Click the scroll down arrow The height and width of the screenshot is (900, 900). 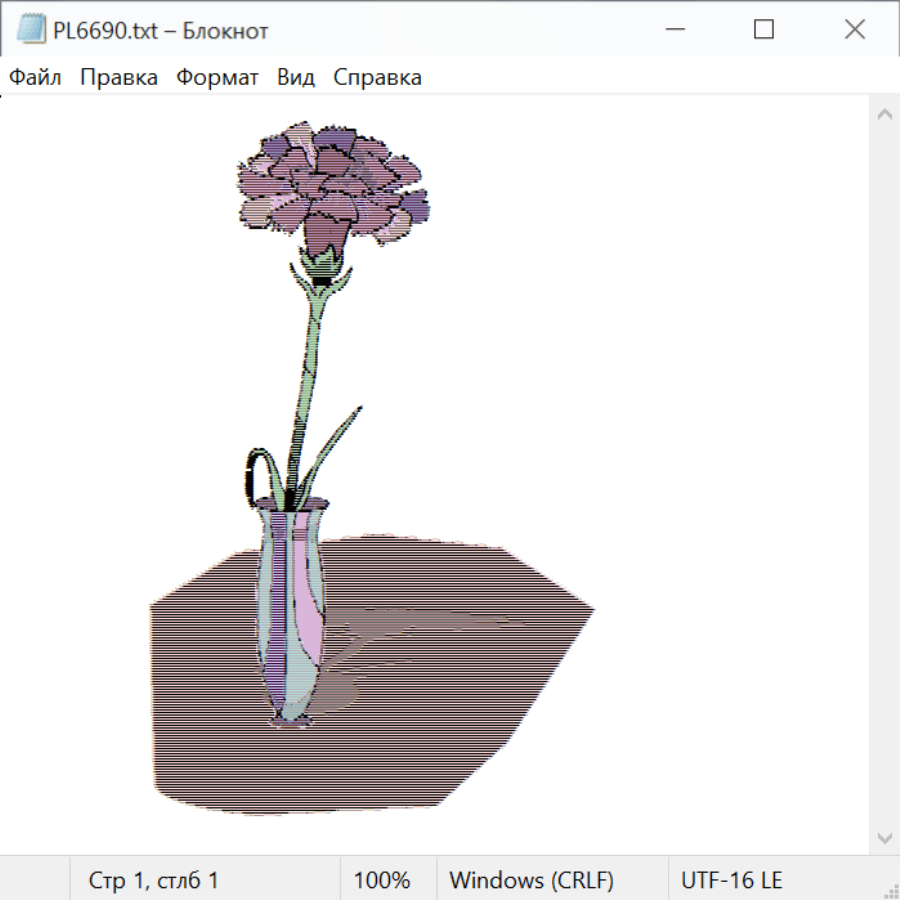point(884,837)
